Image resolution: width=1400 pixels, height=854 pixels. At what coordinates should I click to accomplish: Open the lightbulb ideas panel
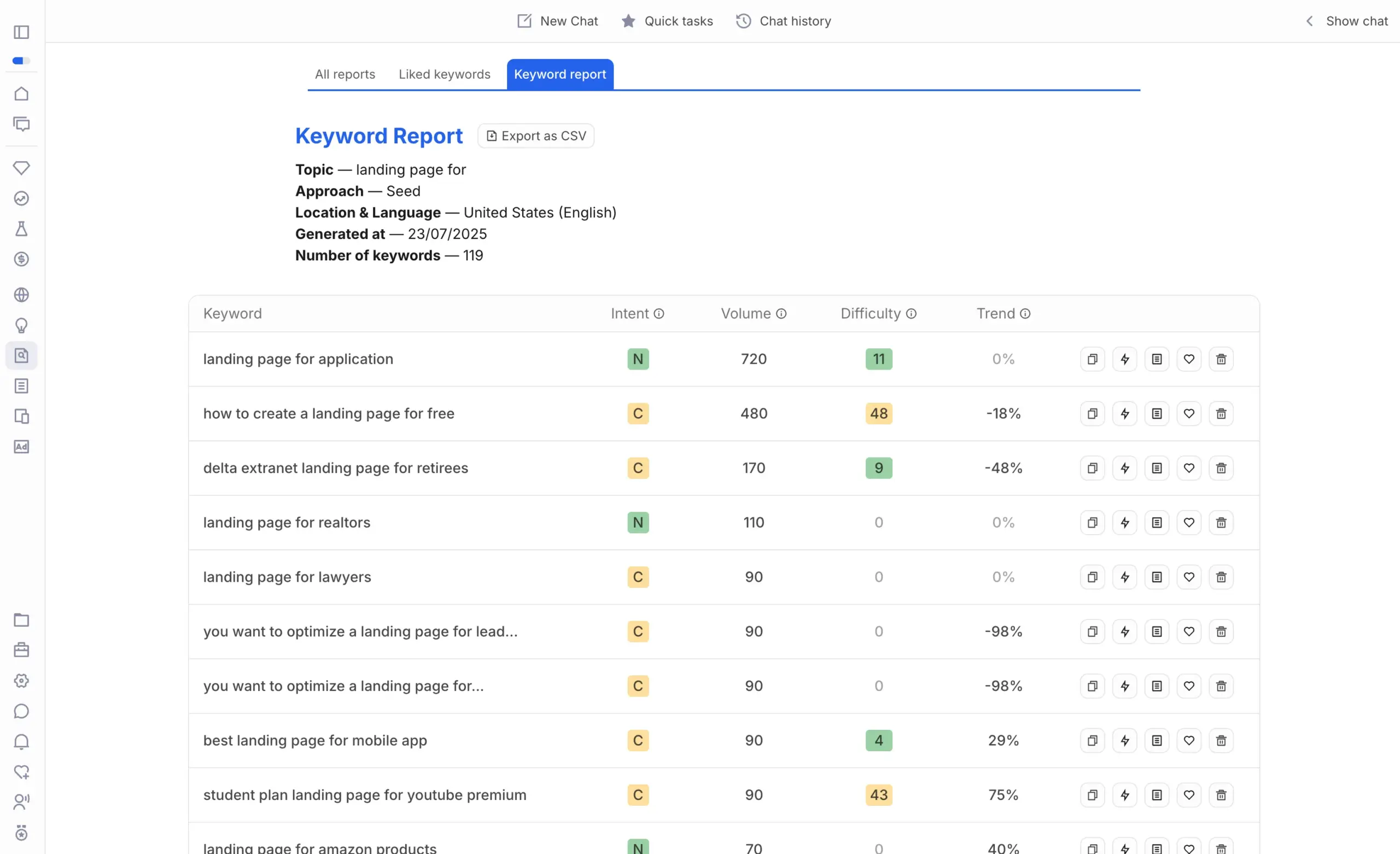coord(21,325)
